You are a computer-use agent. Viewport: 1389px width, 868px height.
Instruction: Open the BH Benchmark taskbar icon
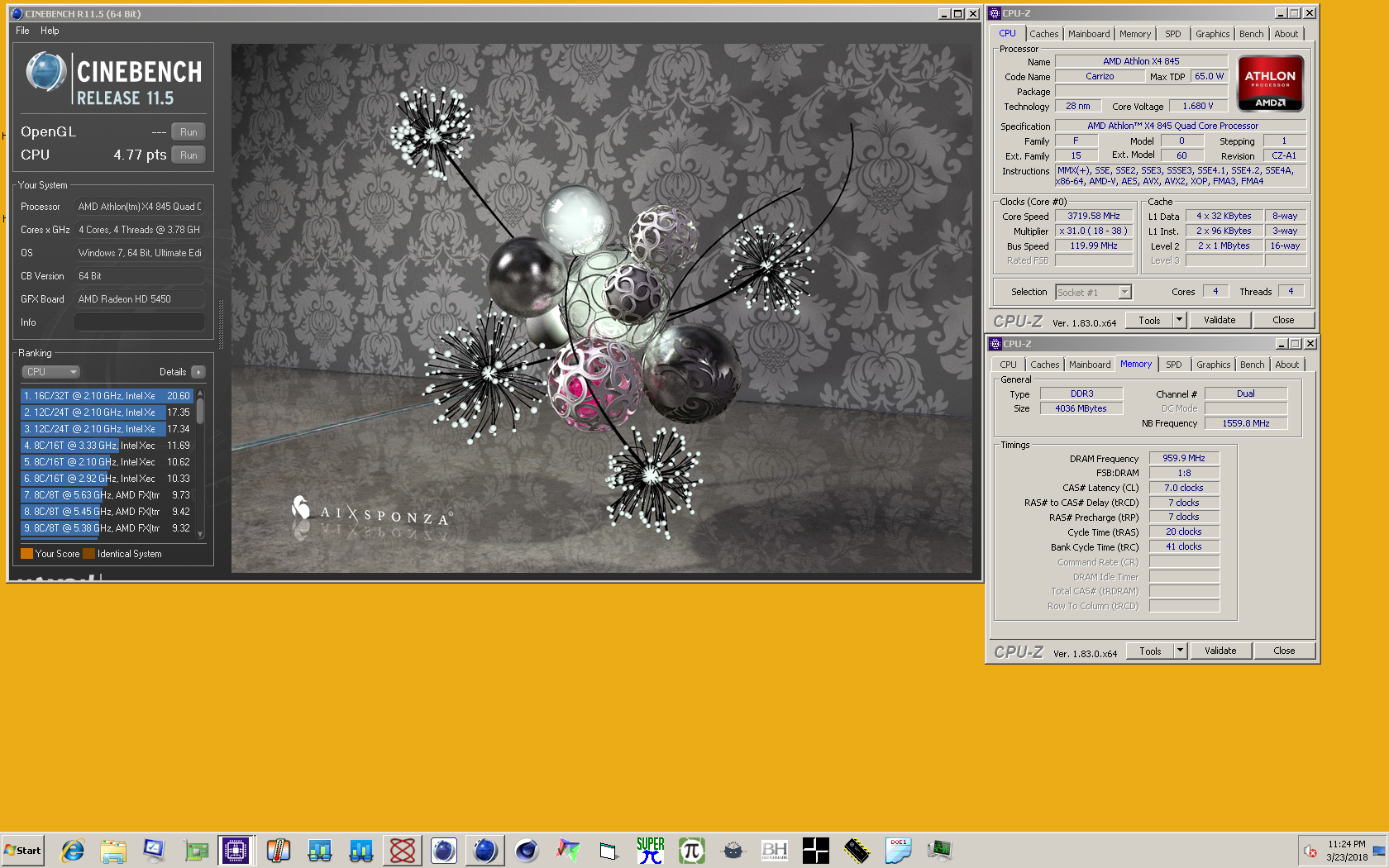point(775,850)
